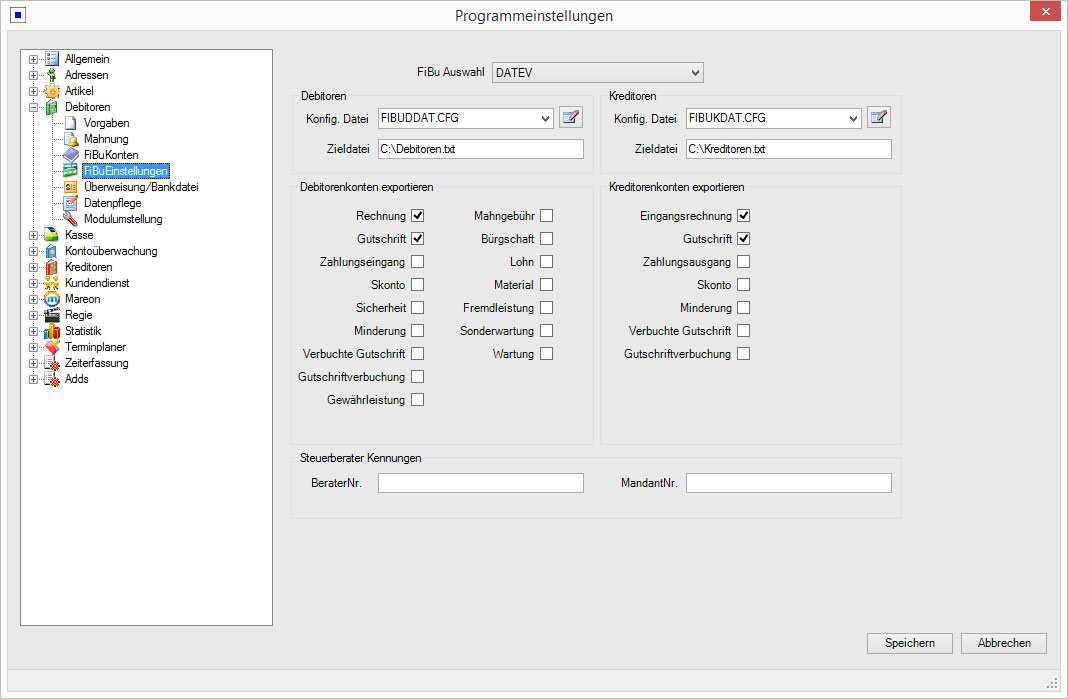Click into the BeraterNr. input field

click(480, 483)
